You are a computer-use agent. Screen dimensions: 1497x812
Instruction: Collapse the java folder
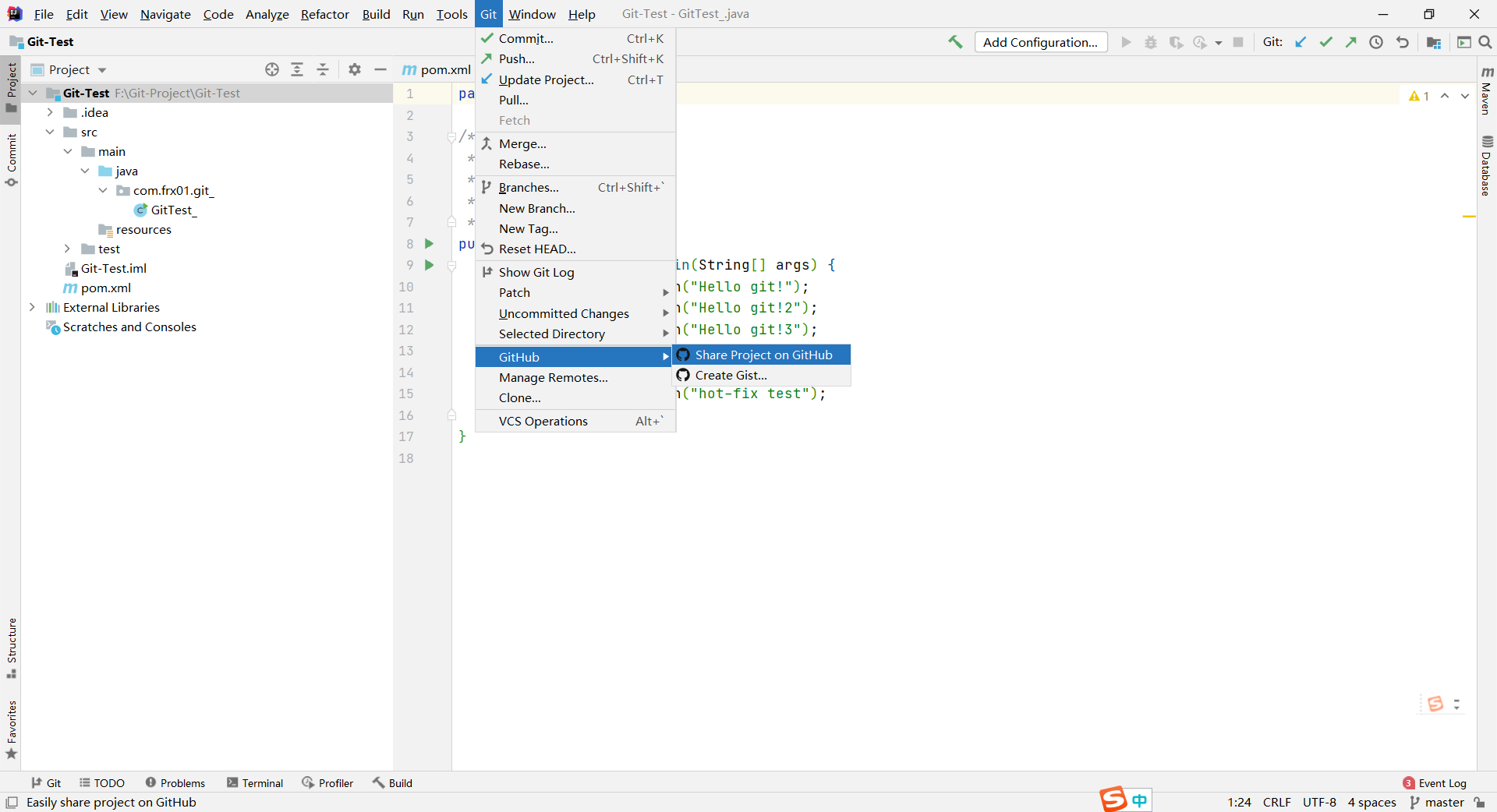click(85, 171)
